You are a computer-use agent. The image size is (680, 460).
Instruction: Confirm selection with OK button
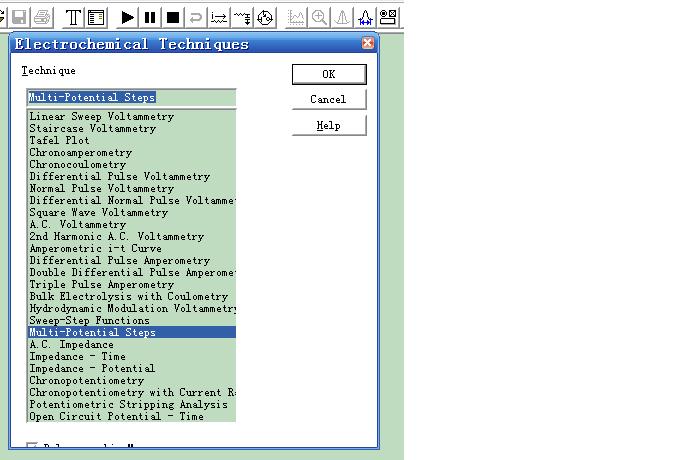(x=329, y=74)
